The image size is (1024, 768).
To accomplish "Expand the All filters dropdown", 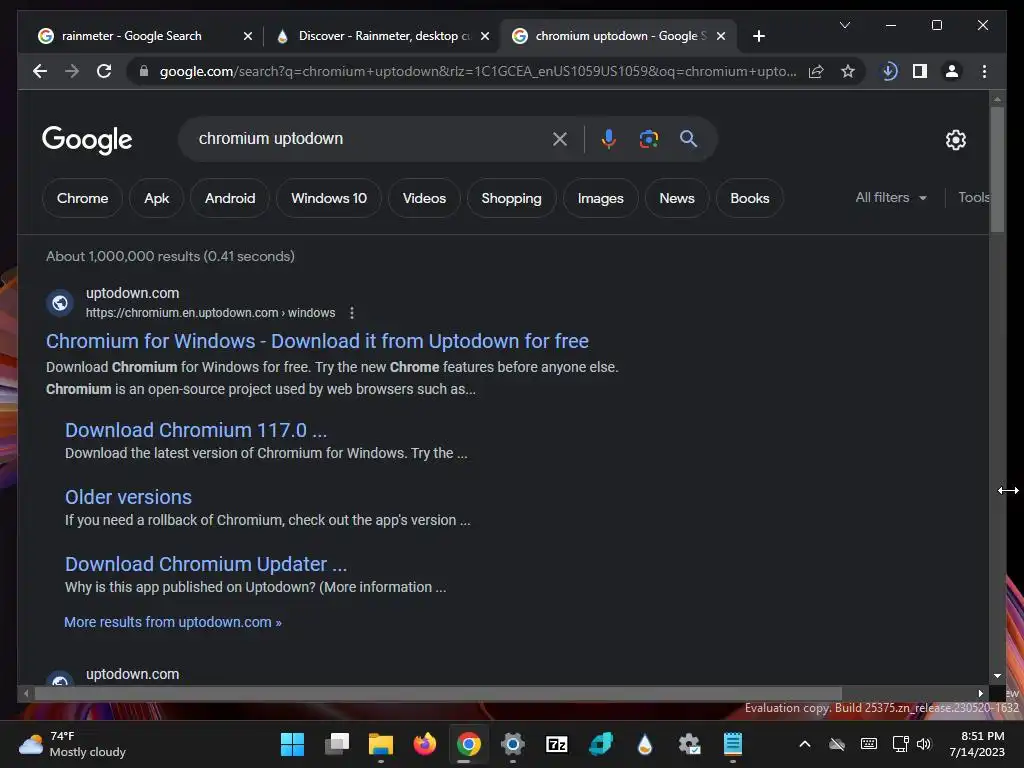I will pos(891,197).
